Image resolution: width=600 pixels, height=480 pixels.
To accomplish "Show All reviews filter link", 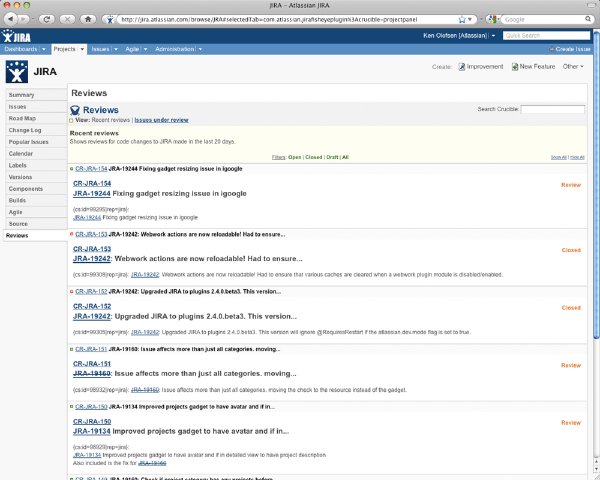I will point(345,157).
